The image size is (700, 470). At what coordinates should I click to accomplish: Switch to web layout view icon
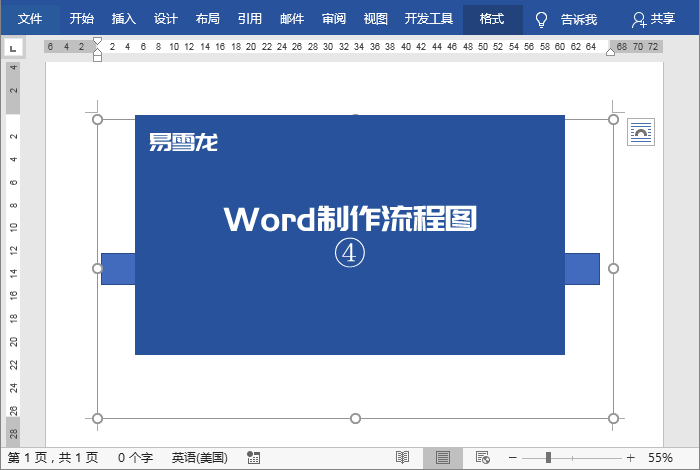point(483,458)
